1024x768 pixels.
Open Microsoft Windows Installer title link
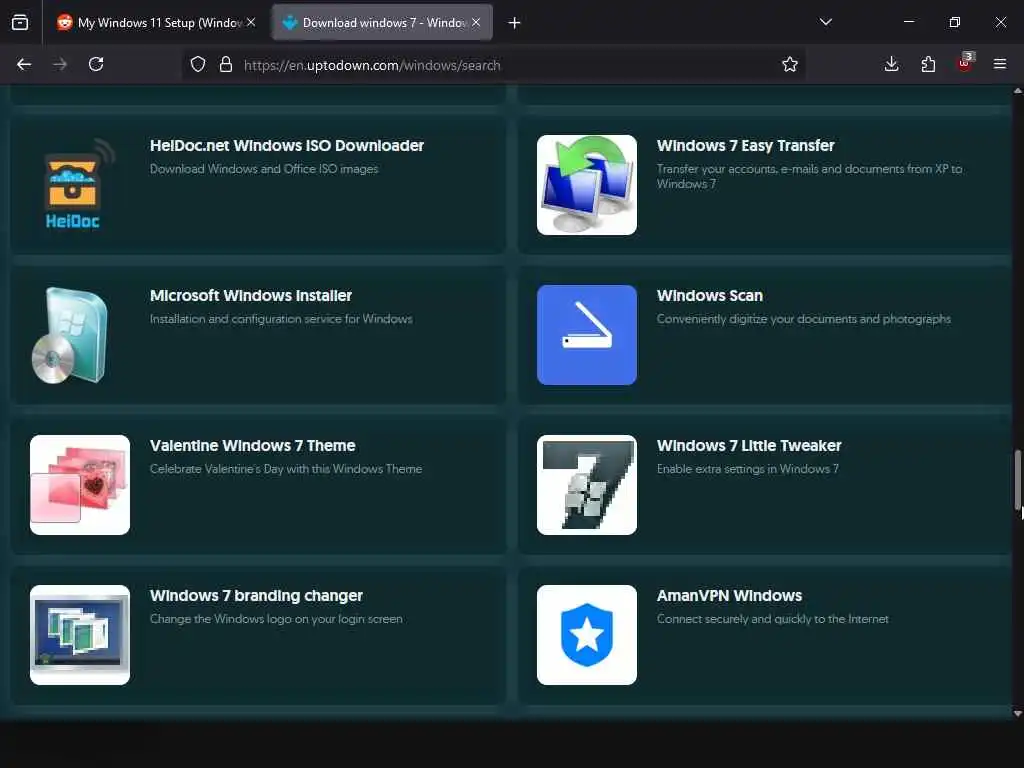pos(251,296)
